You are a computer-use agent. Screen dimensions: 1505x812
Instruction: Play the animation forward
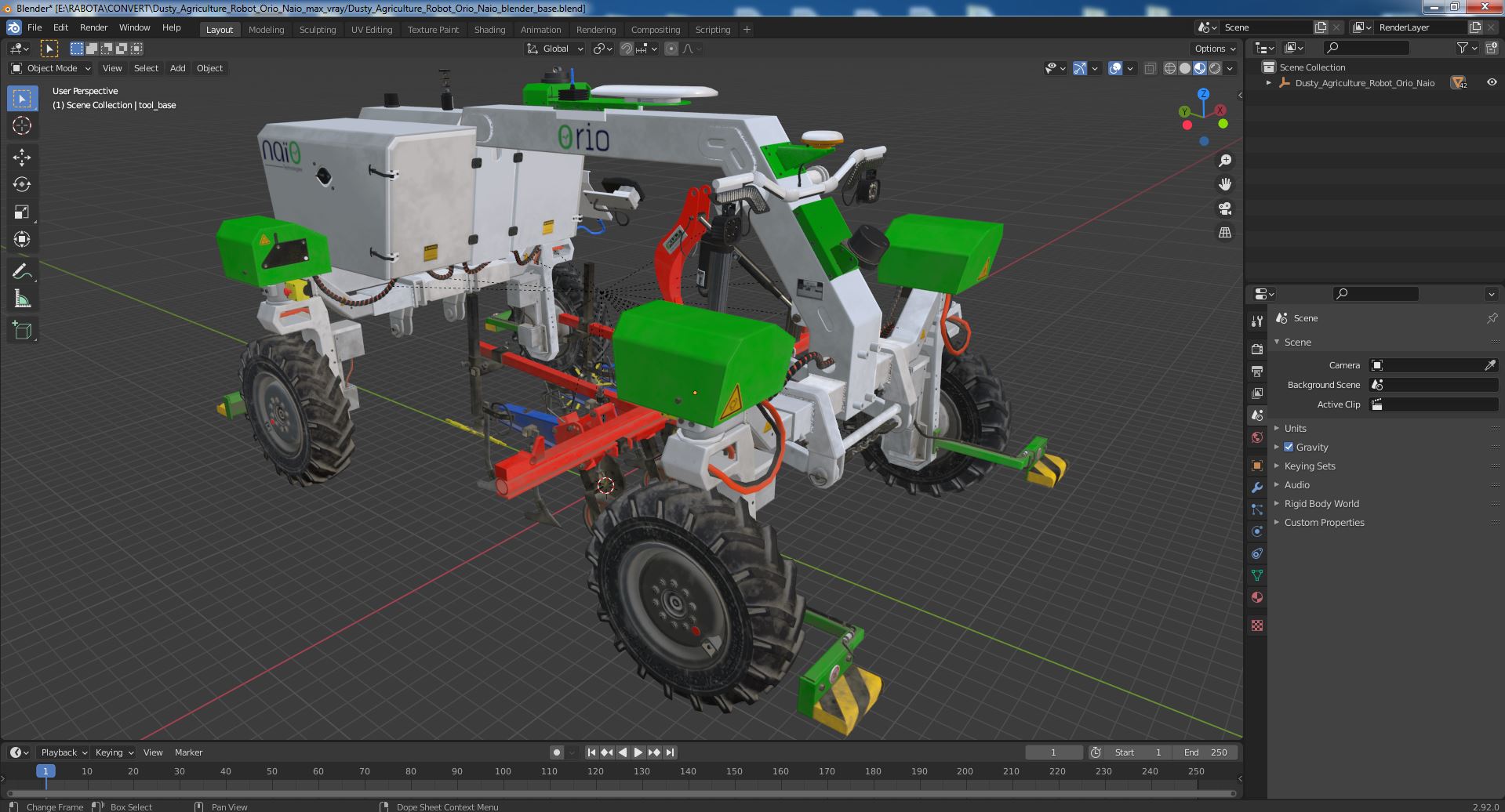point(638,752)
